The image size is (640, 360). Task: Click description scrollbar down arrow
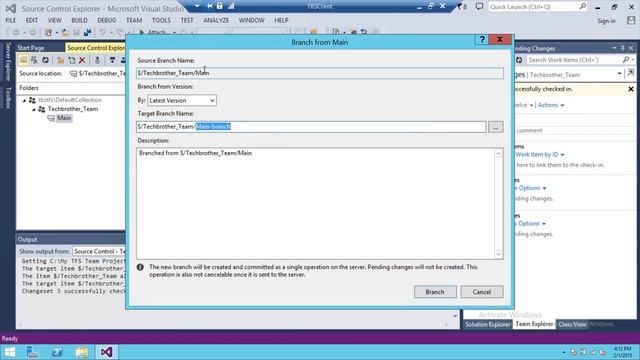[498, 254]
